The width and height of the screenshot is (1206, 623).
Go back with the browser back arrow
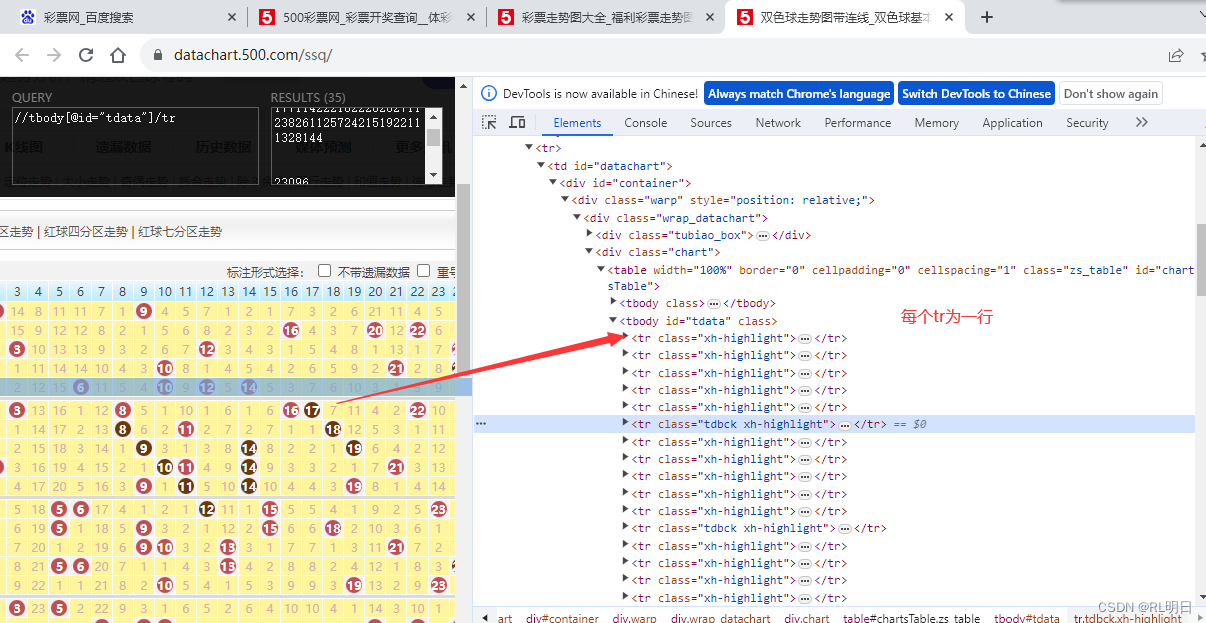pos(22,55)
